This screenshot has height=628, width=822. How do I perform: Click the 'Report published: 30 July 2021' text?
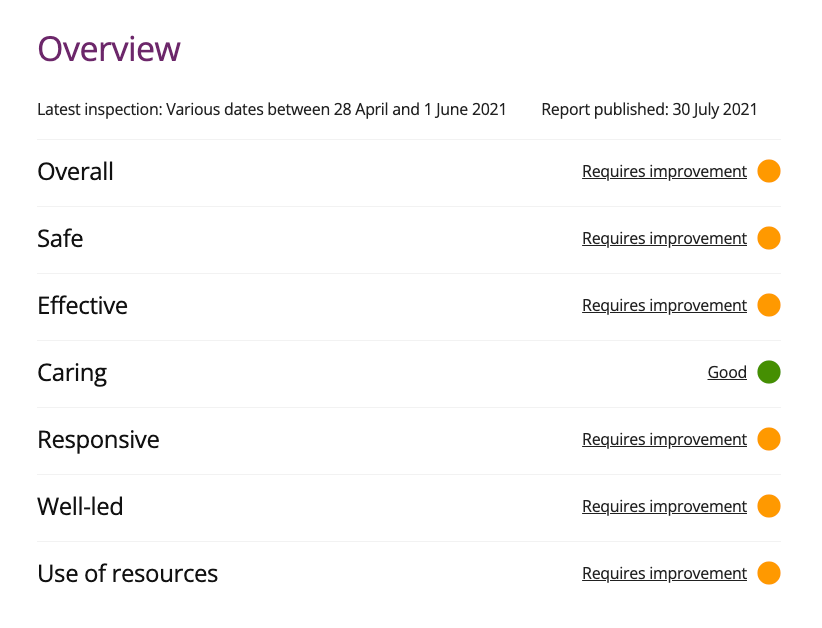point(649,109)
